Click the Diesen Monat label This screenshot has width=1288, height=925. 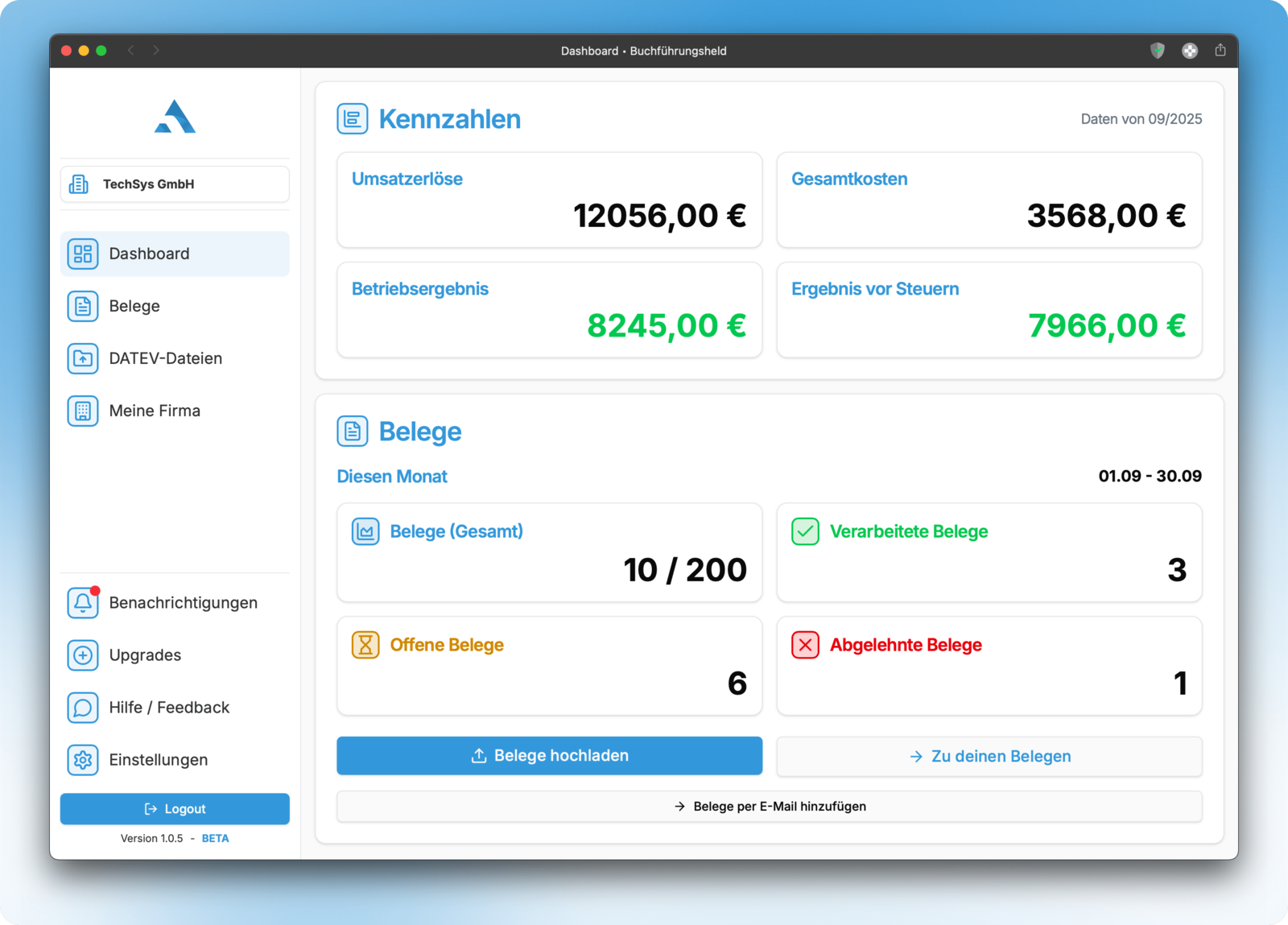click(392, 477)
